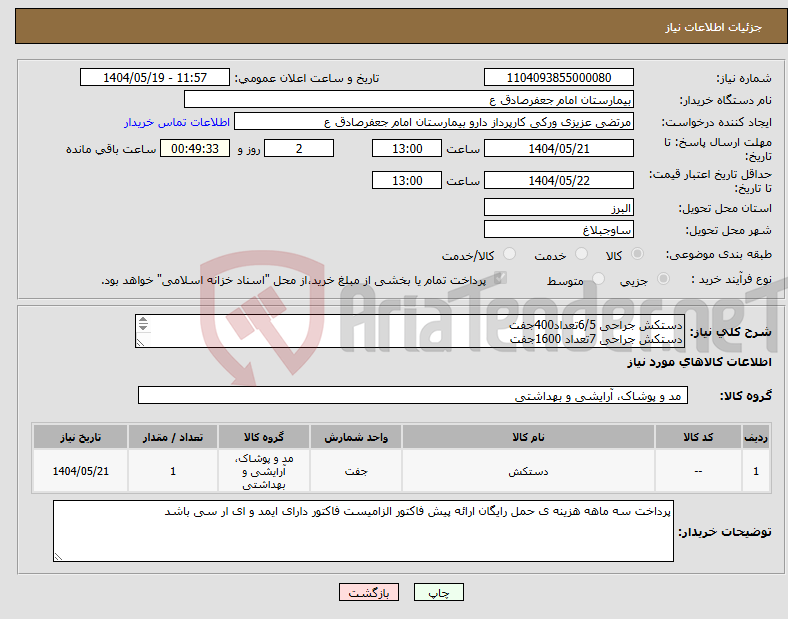Click the announcement date field 1404/05/19 - 11:57
This screenshot has width=788, height=619.
[155, 78]
